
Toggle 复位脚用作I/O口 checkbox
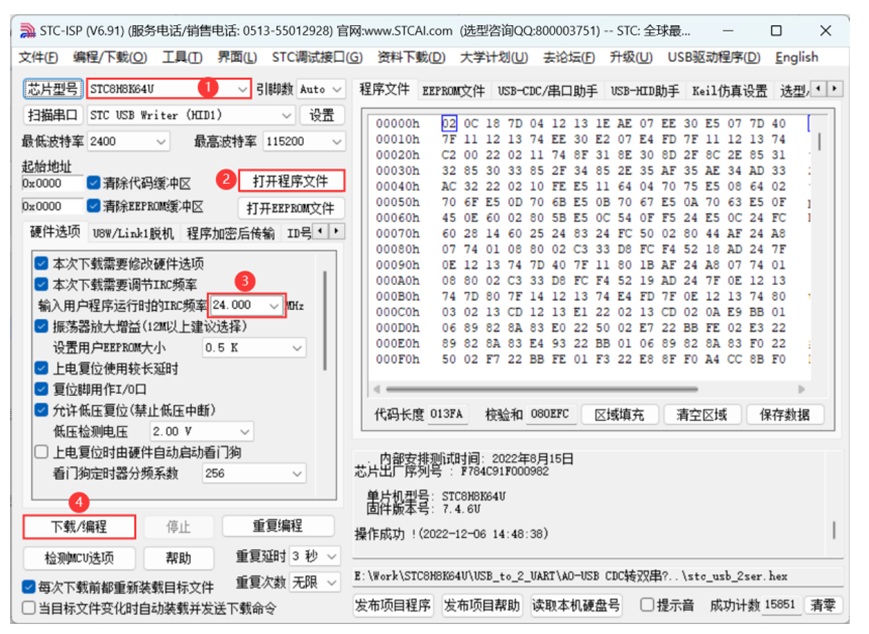[41, 389]
